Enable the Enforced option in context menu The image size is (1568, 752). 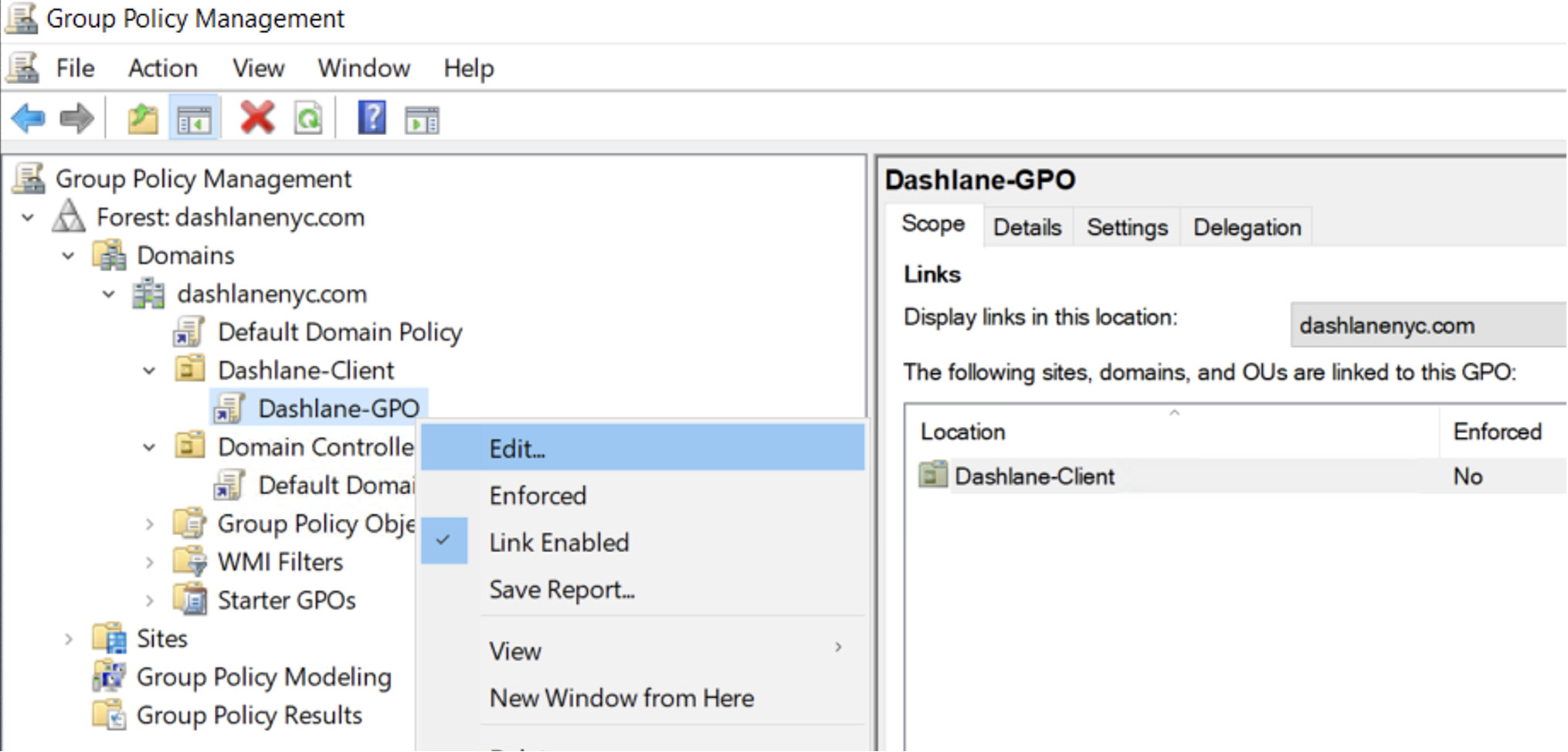(538, 496)
